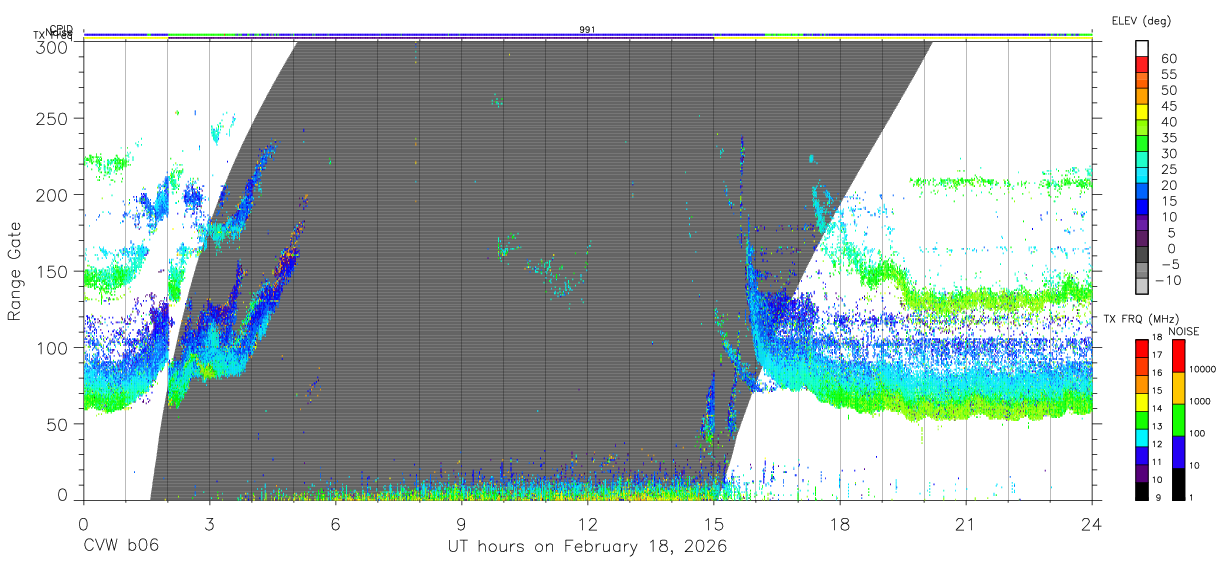1228x567 pixels.
Task: Click the yellow swatch between 15 and 14 in TX FRQ bar
Action: (1140, 401)
